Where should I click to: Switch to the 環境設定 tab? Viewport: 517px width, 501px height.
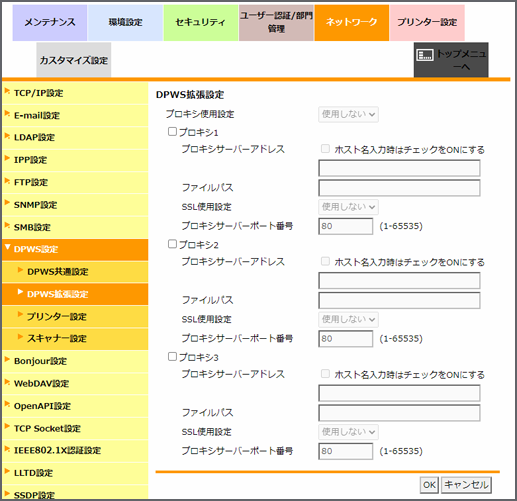(125, 23)
